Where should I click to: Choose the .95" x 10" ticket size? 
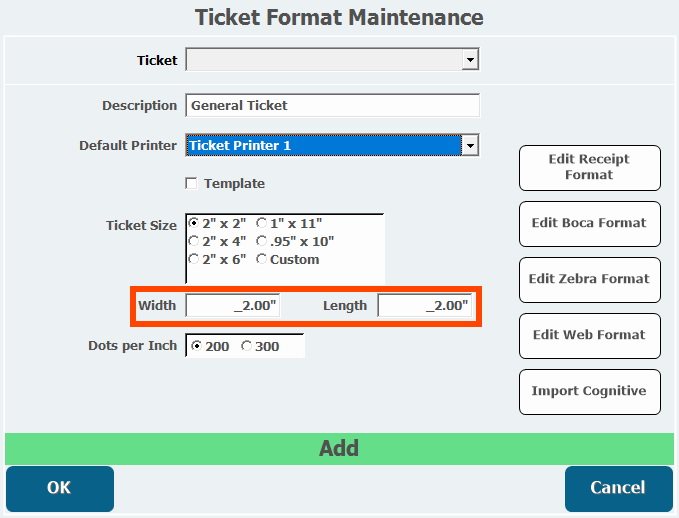click(x=262, y=241)
